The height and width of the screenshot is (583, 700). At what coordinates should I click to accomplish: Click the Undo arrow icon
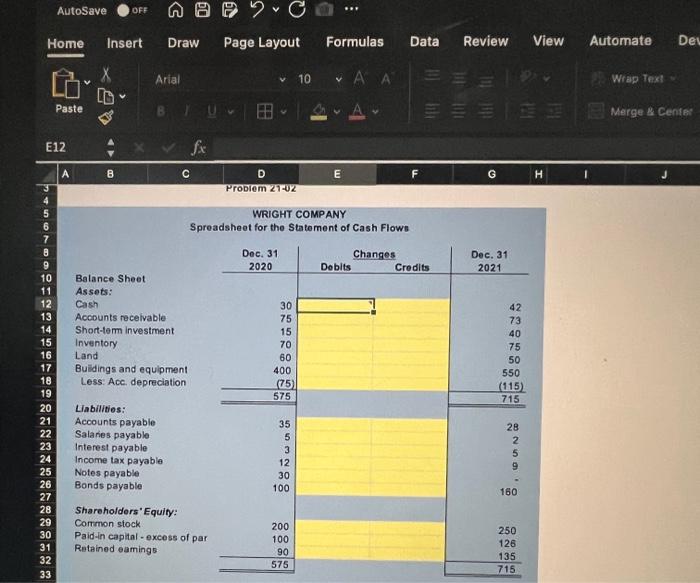pyautogui.click(x=258, y=9)
